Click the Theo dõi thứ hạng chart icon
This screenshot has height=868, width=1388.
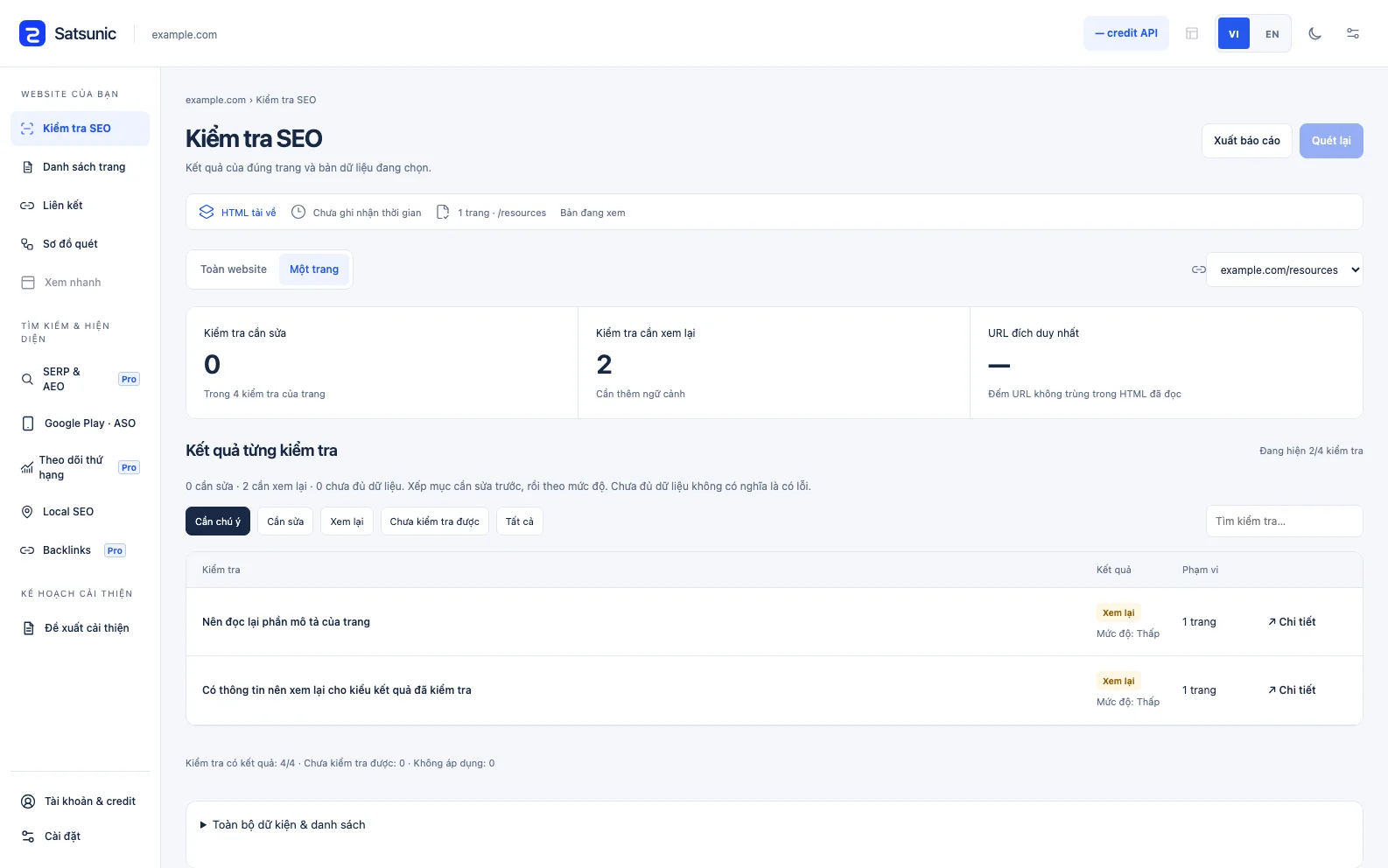click(x=27, y=467)
